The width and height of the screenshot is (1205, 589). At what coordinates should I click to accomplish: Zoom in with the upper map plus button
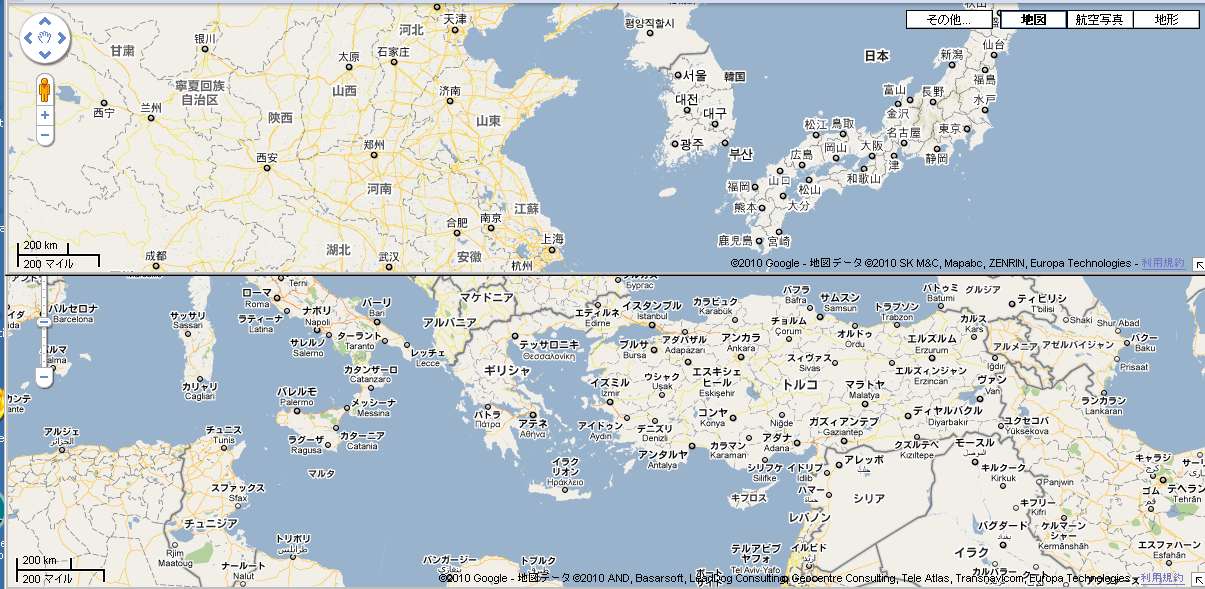(x=45, y=115)
